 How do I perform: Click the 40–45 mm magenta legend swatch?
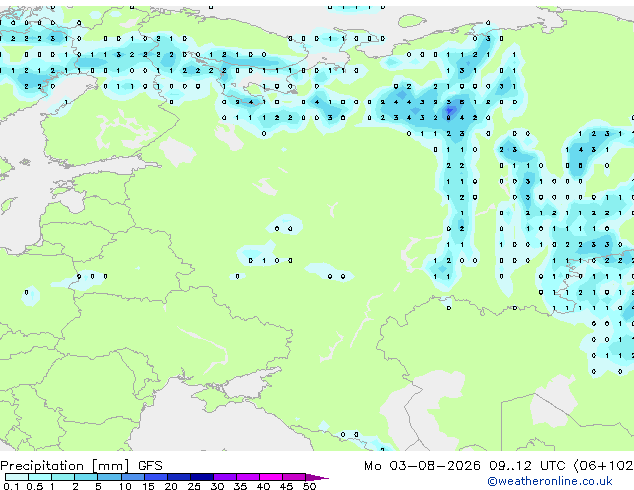(x=271, y=477)
